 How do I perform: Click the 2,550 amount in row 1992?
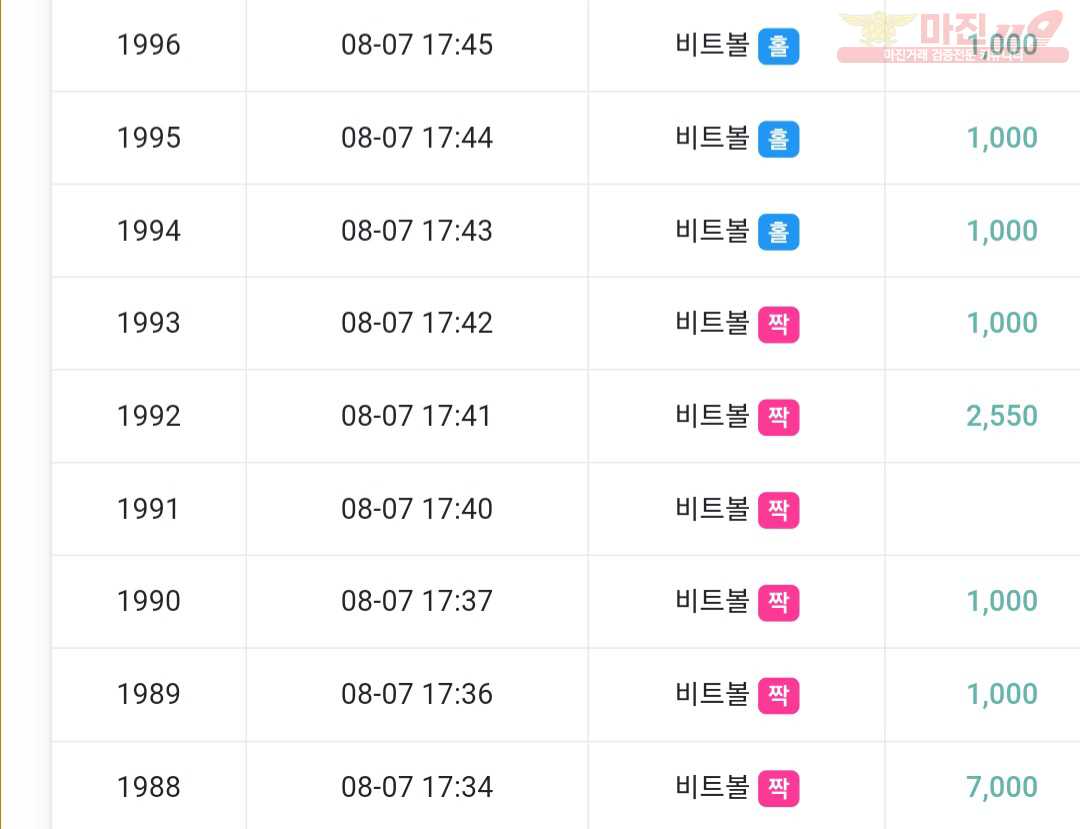(1001, 416)
